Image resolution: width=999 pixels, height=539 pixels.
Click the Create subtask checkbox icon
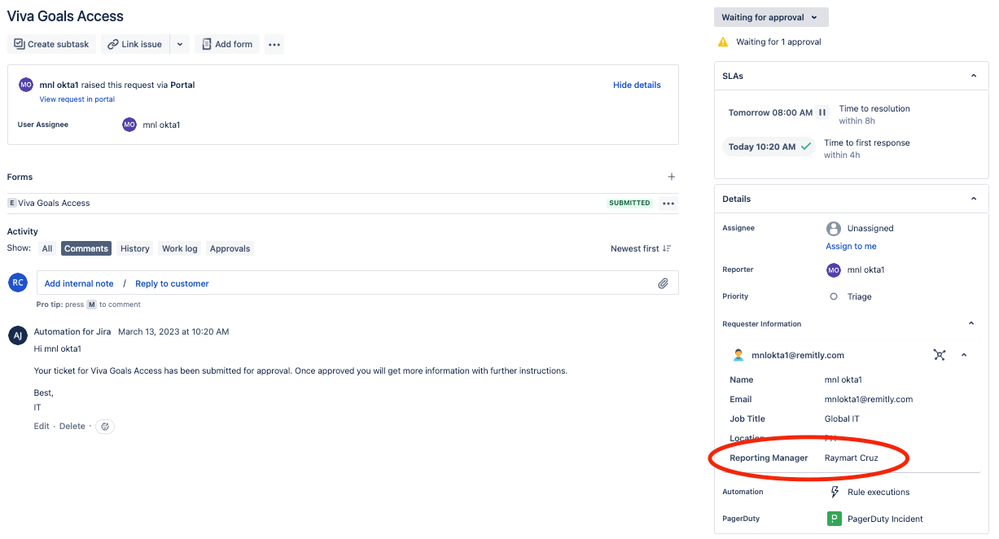coord(19,44)
